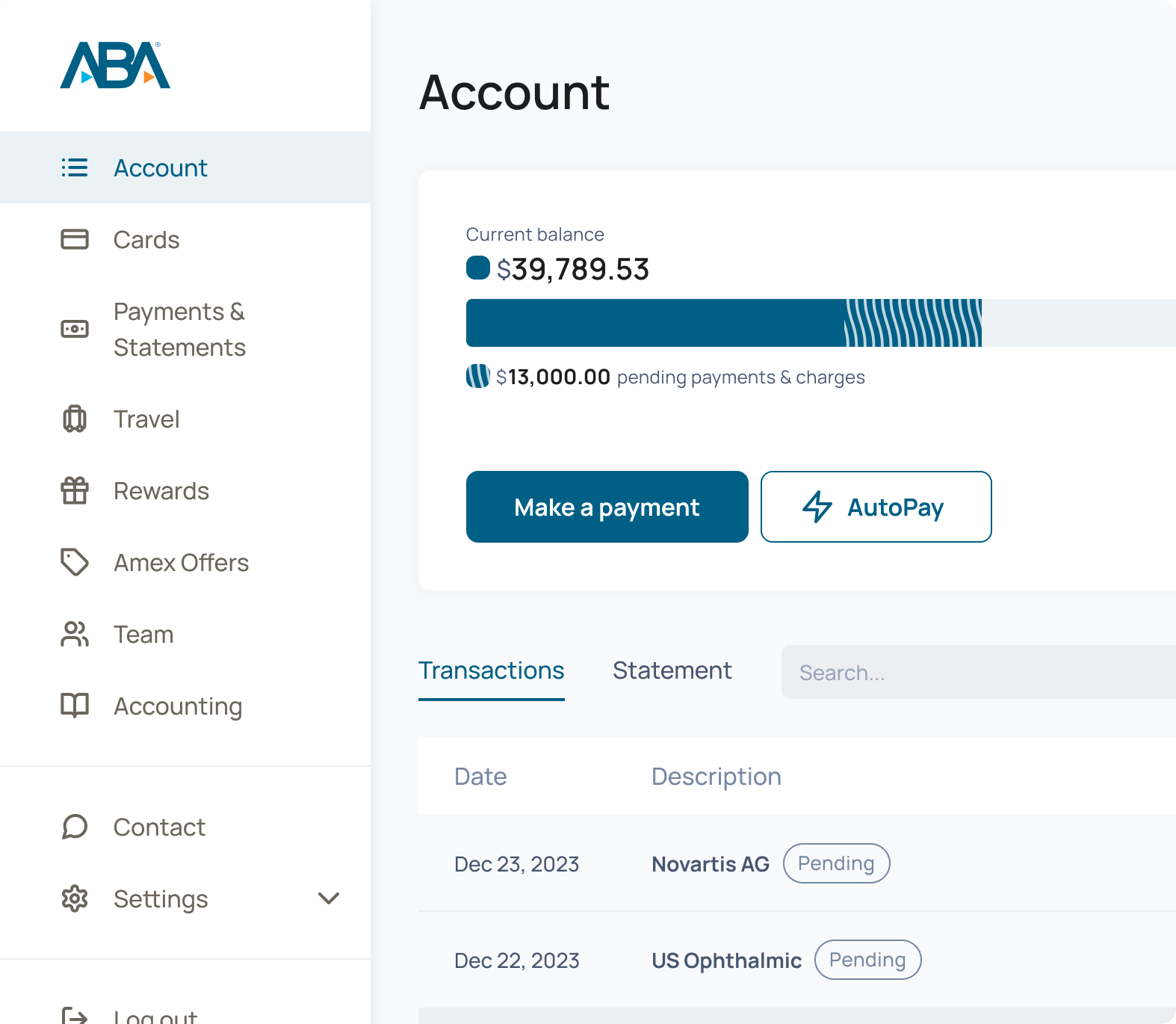The height and width of the screenshot is (1024, 1176).
Task: Open the Travel section
Action: point(185,419)
